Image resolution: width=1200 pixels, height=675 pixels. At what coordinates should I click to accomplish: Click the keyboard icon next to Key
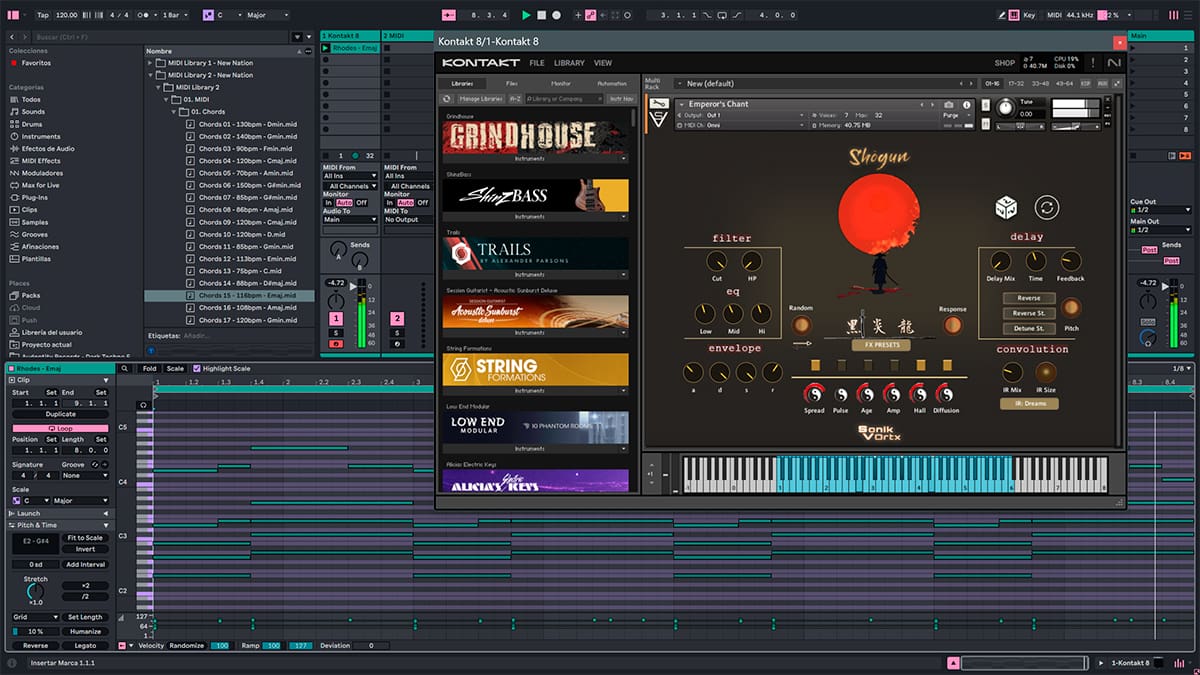coord(1012,15)
